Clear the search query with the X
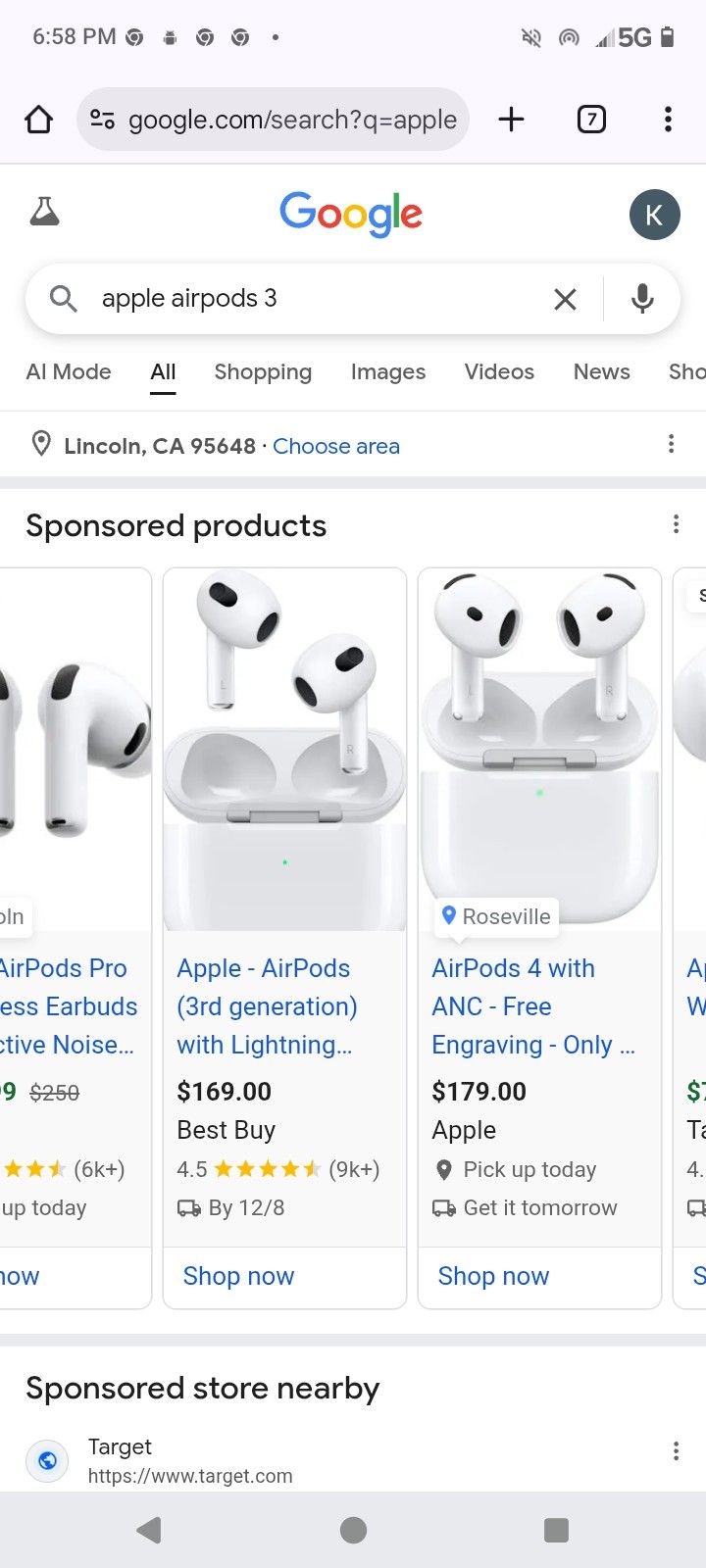706x1568 pixels. pos(565,299)
